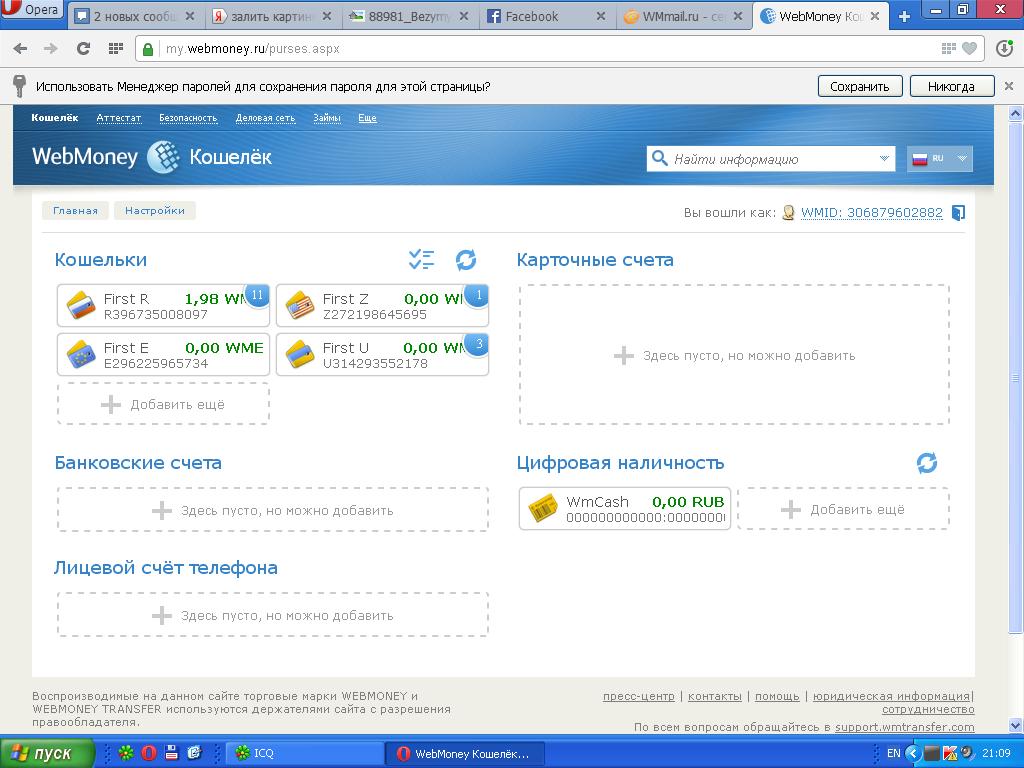
Task: Add page to bookmarks with heart icon
Action: (970, 48)
